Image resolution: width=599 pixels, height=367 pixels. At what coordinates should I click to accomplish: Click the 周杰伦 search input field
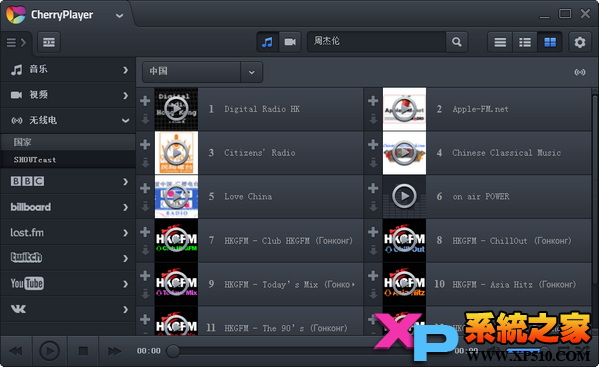pyautogui.click(x=376, y=41)
